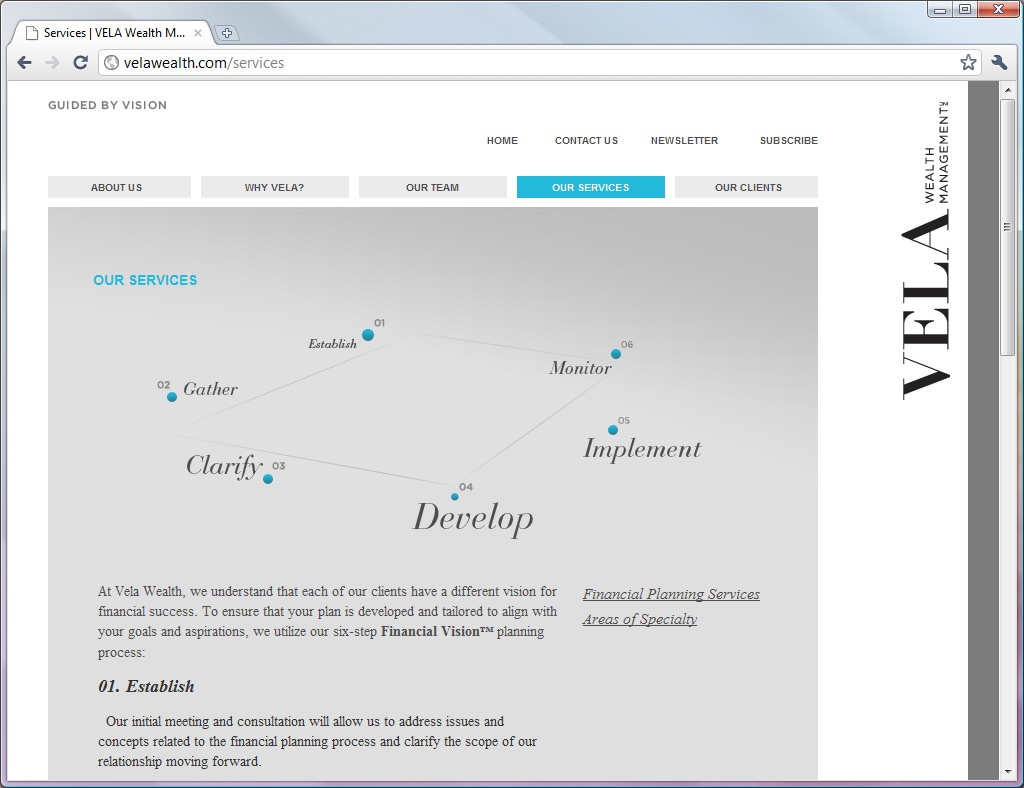Click the scrollbar up arrow
1024x788 pixels.
(x=1006, y=89)
